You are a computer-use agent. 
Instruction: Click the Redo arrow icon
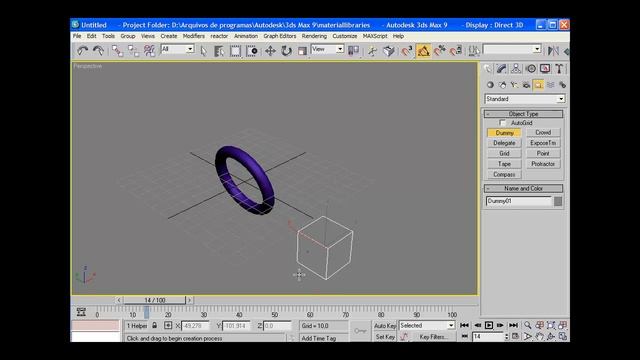tap(98, 51)
